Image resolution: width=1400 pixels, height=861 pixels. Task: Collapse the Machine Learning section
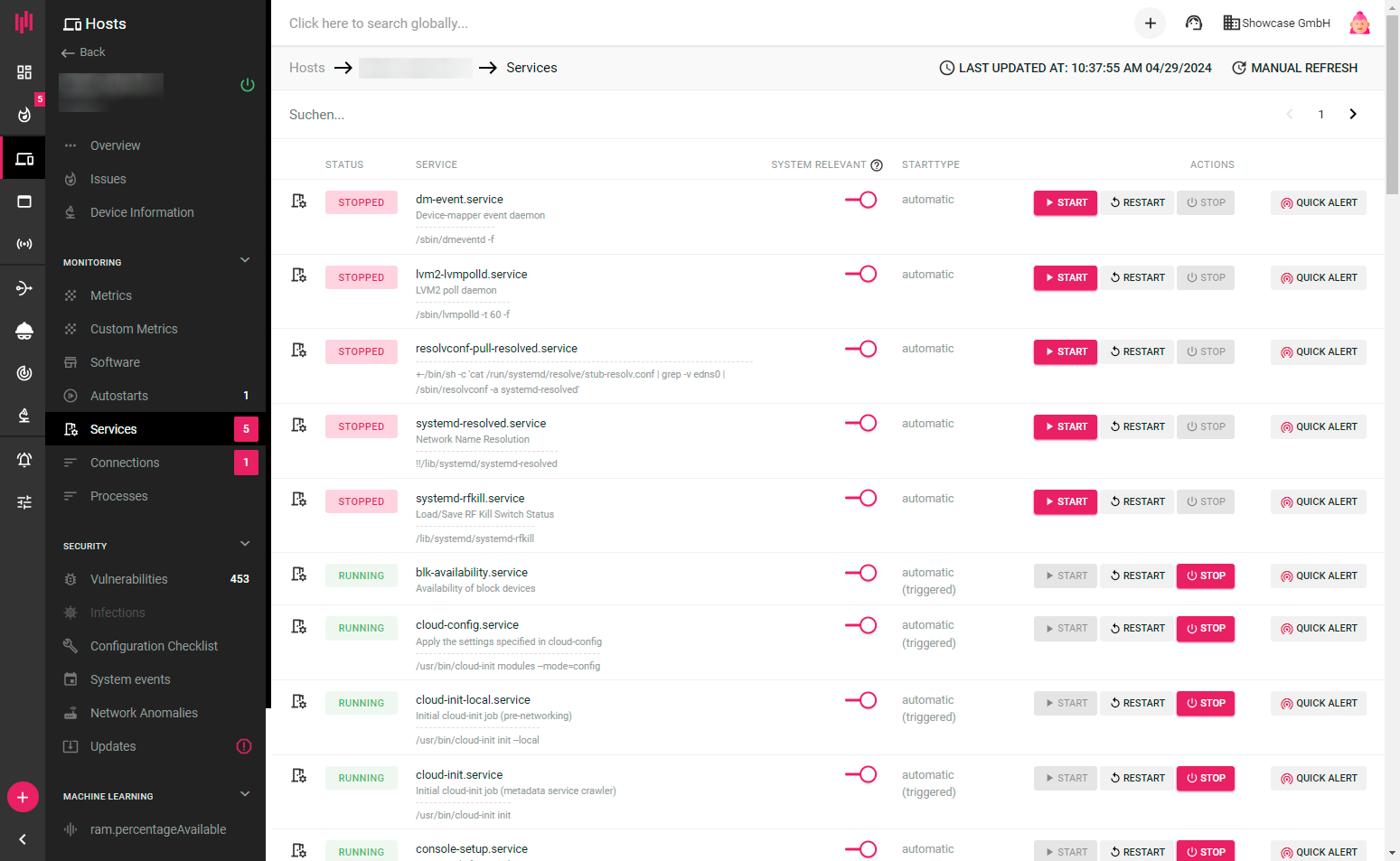point(245,795)
